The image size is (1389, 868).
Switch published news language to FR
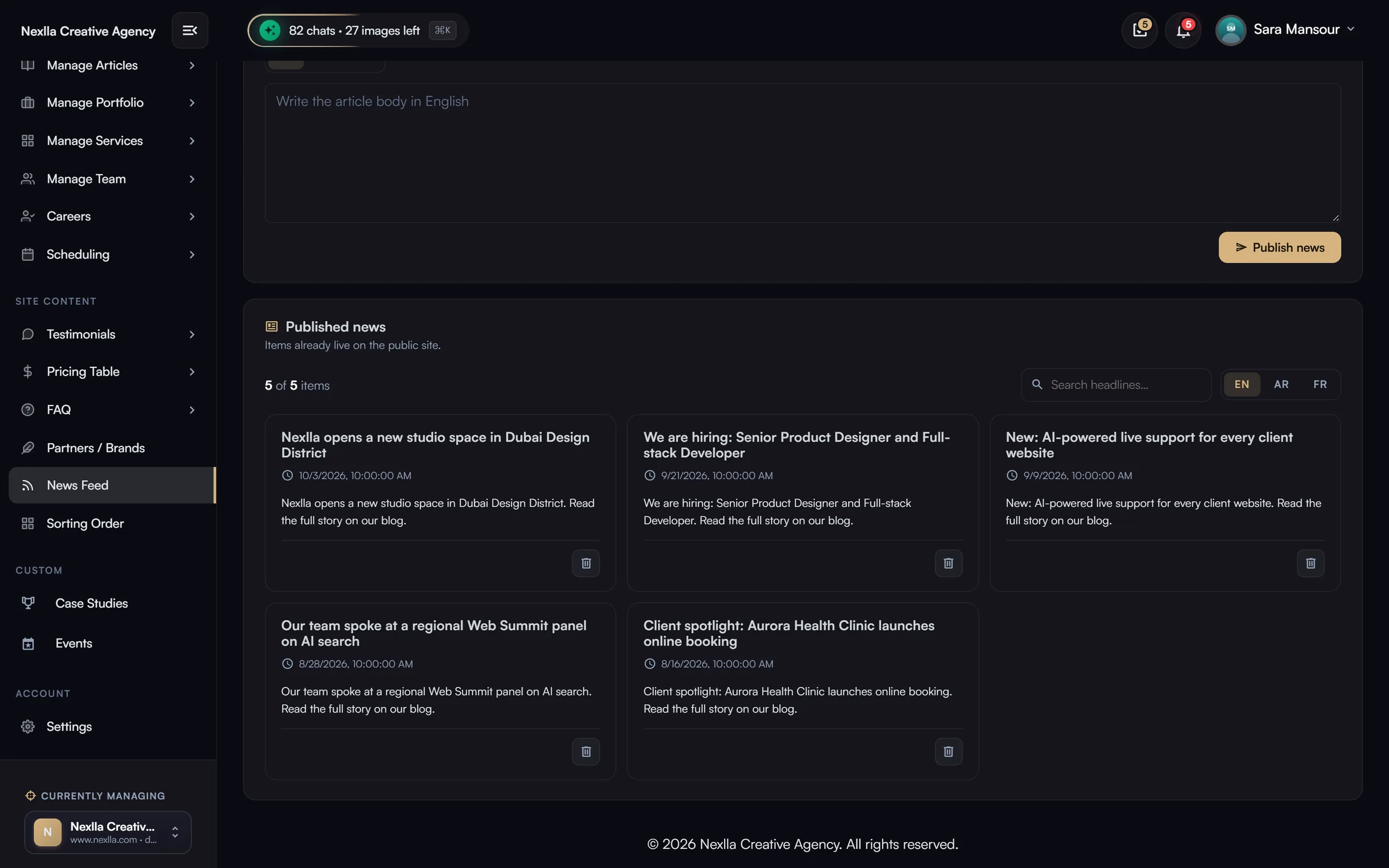1320,384
